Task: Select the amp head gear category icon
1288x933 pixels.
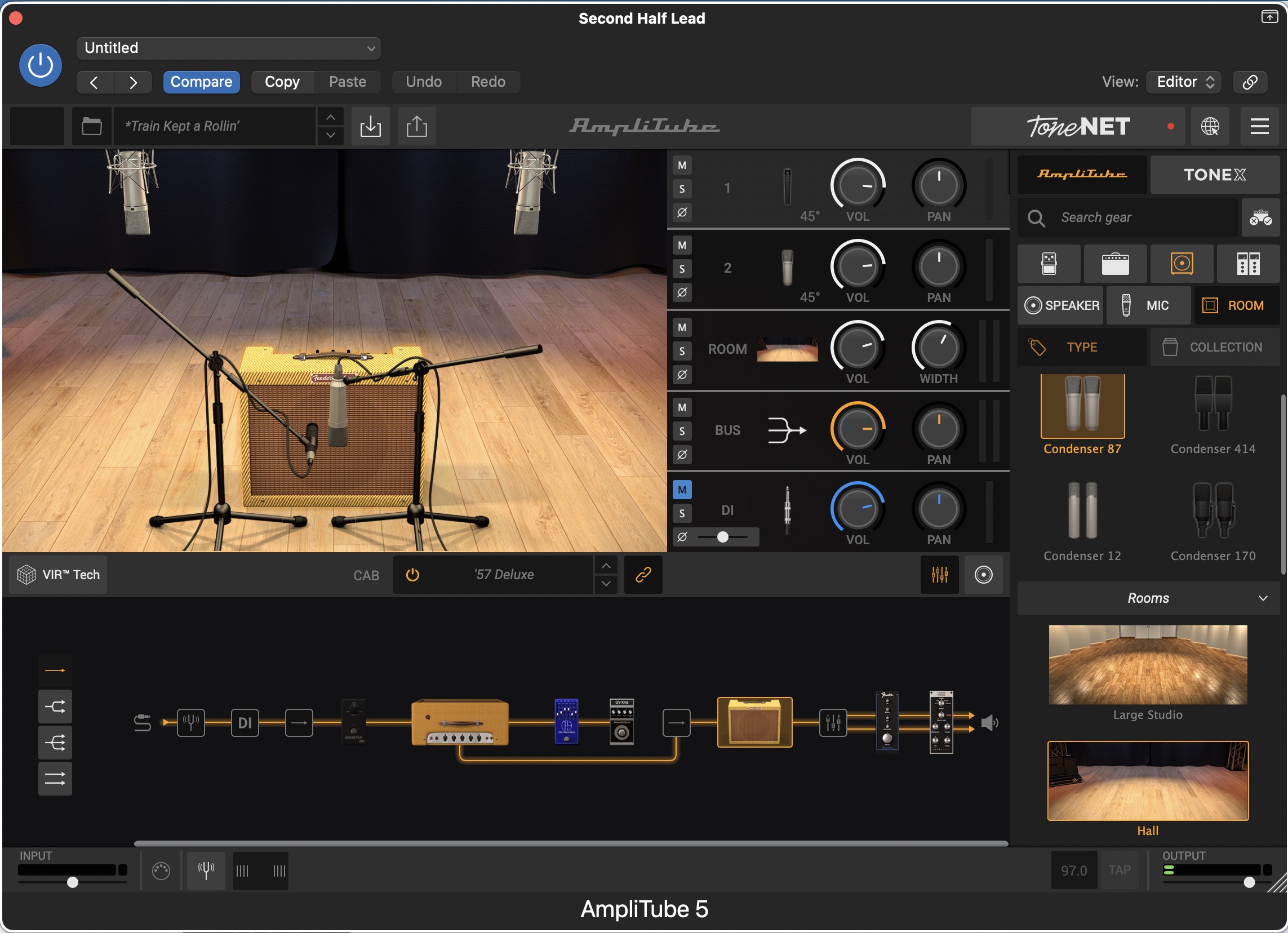Action: pyautogui.click(x=1115, y=264)
